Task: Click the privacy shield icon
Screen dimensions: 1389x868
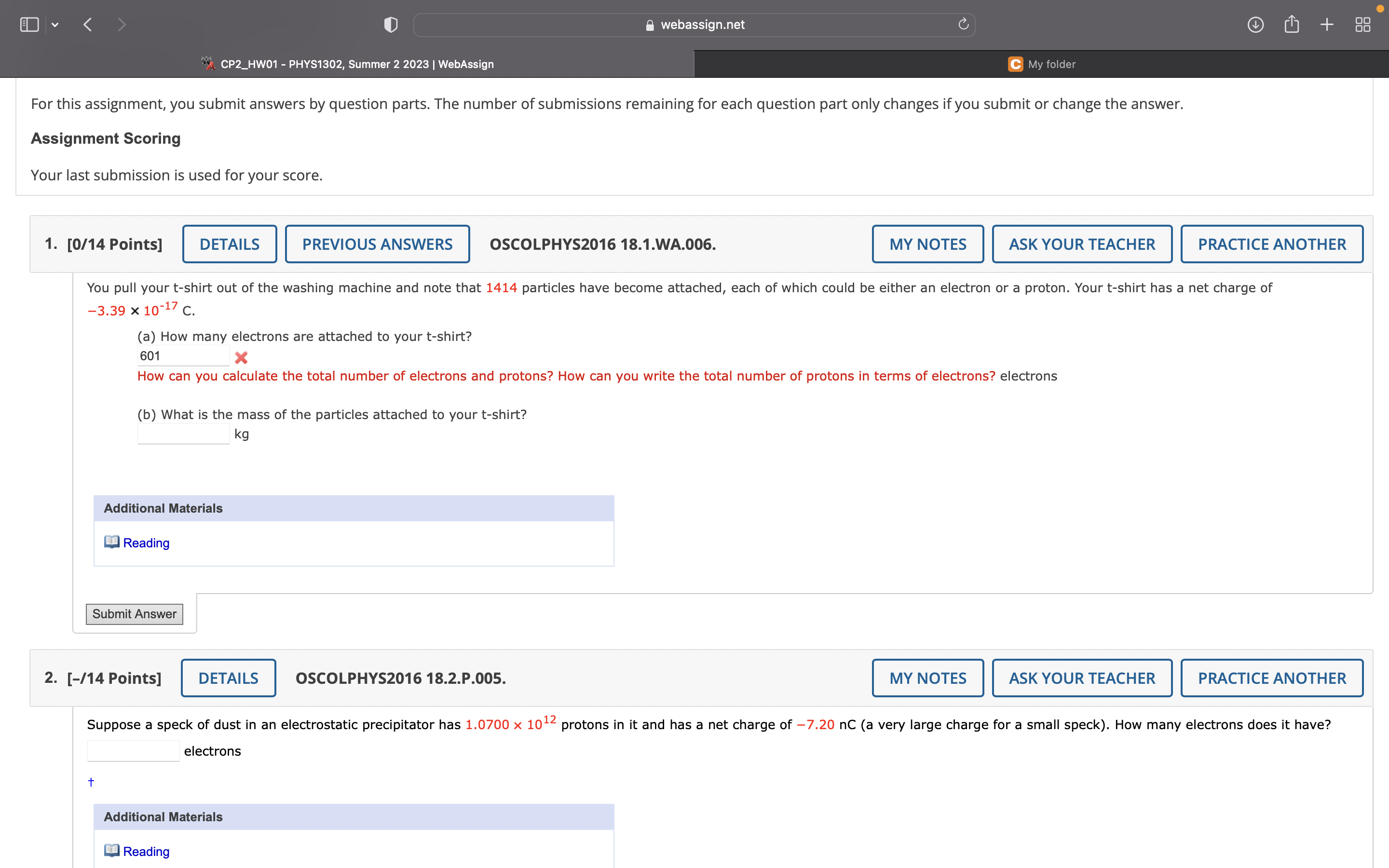Action: coord(390,24)
